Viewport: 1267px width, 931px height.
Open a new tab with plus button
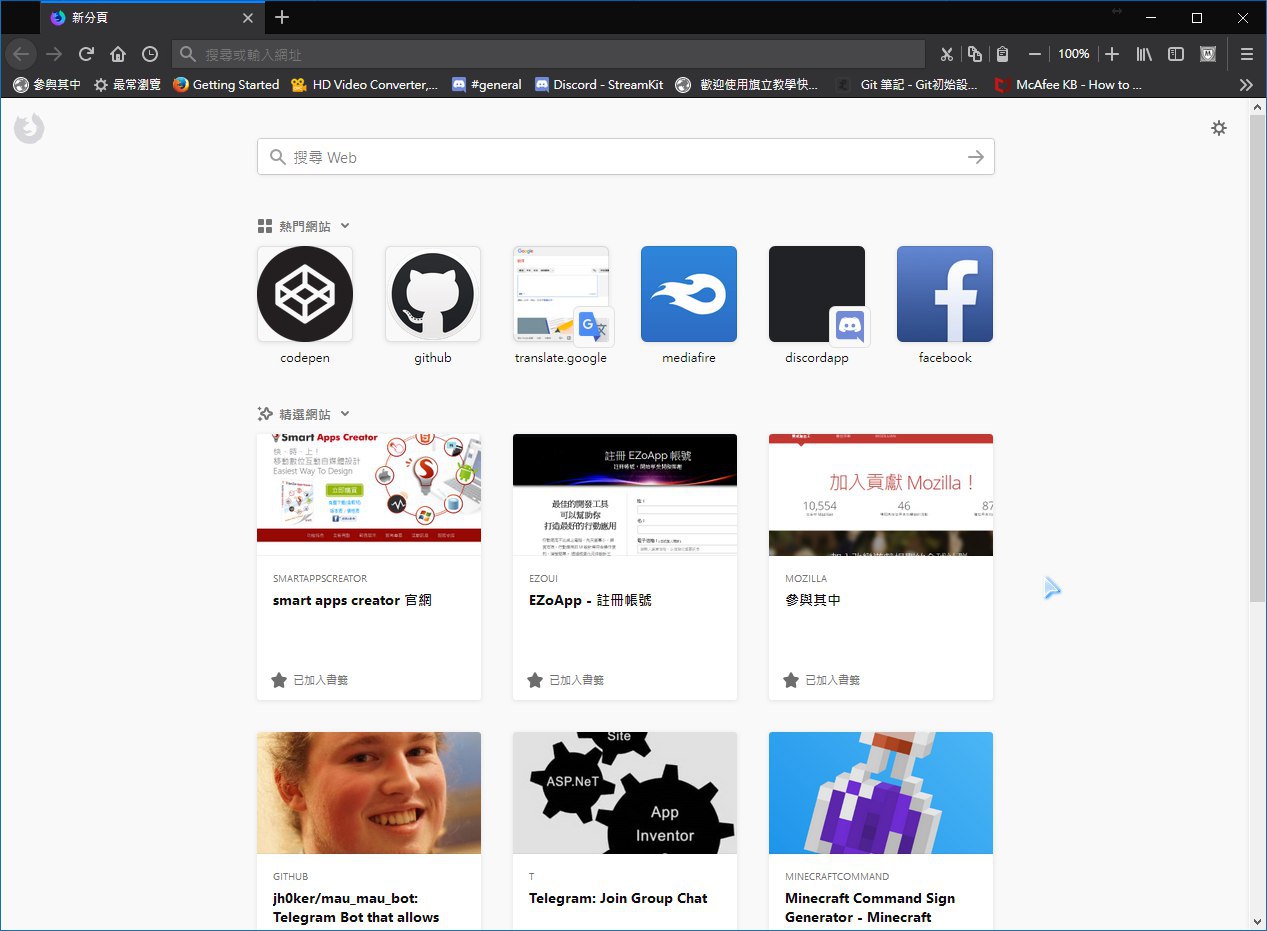point(282,17)
